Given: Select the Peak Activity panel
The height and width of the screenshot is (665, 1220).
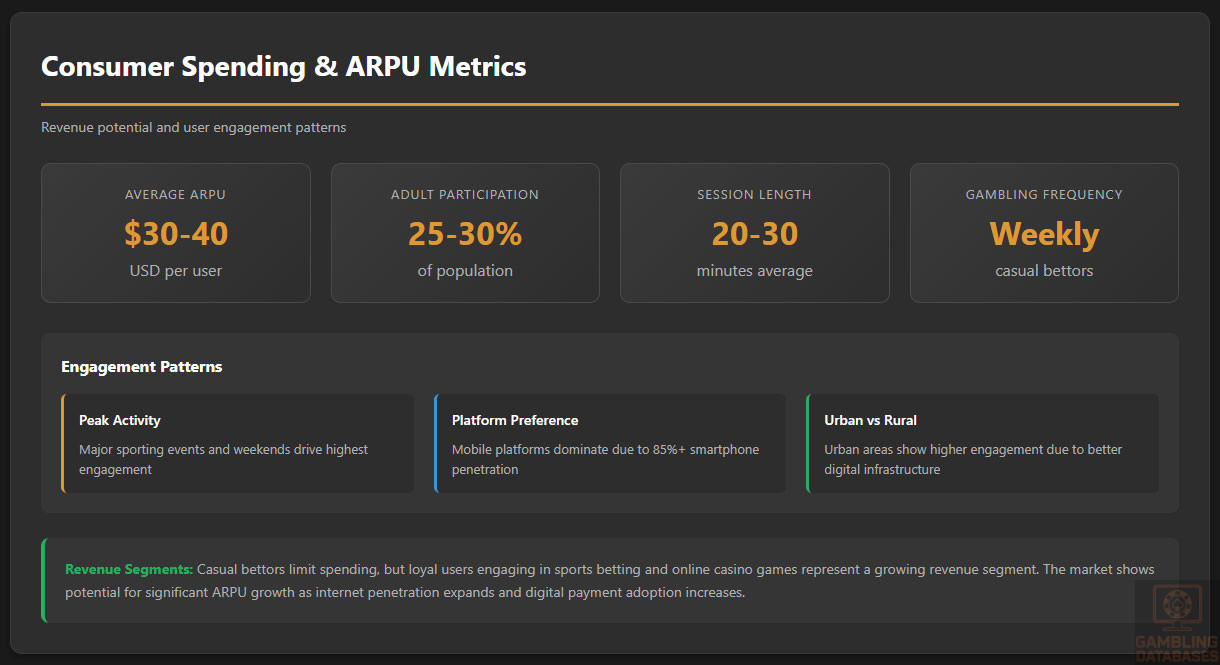Looking at the screenshot, I should click(x=238, y=443).
